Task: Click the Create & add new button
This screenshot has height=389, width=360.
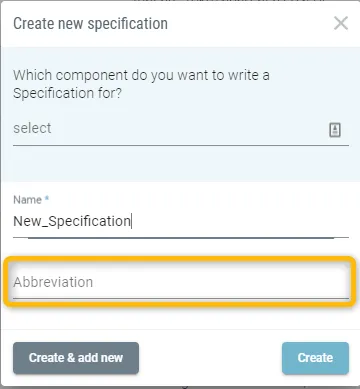Action: [76, 358]
